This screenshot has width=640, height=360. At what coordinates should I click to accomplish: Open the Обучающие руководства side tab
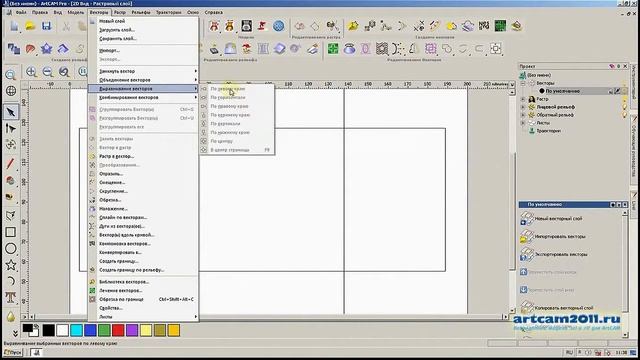click(634, 150)
